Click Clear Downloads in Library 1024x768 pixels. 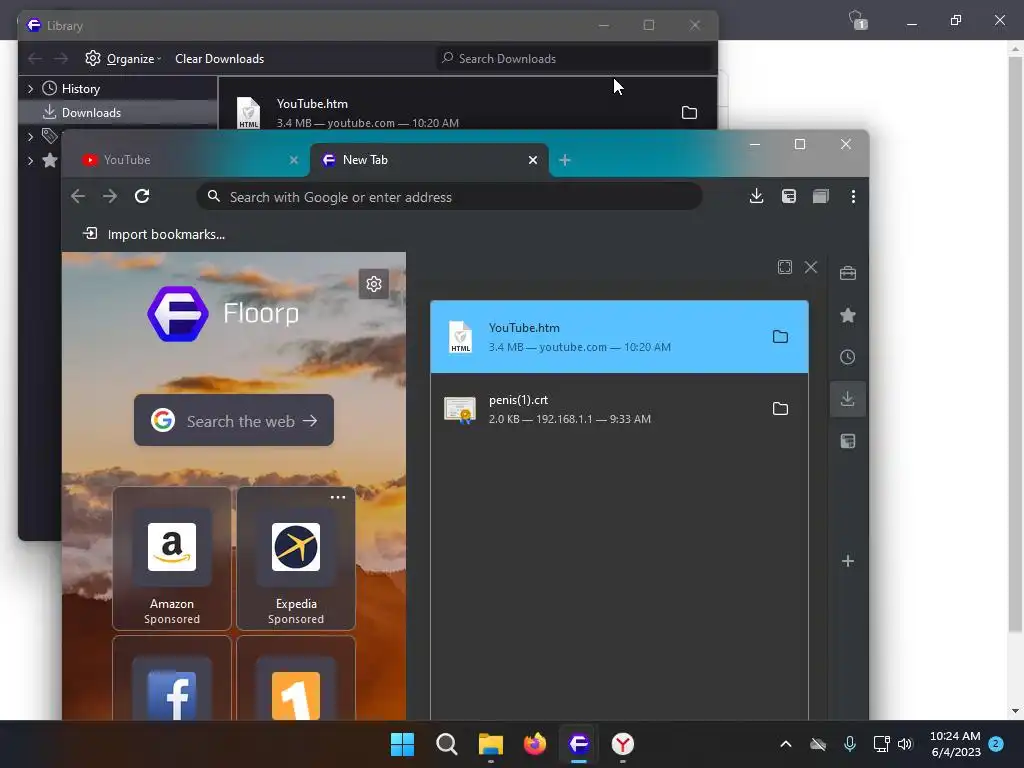[219, 59]
